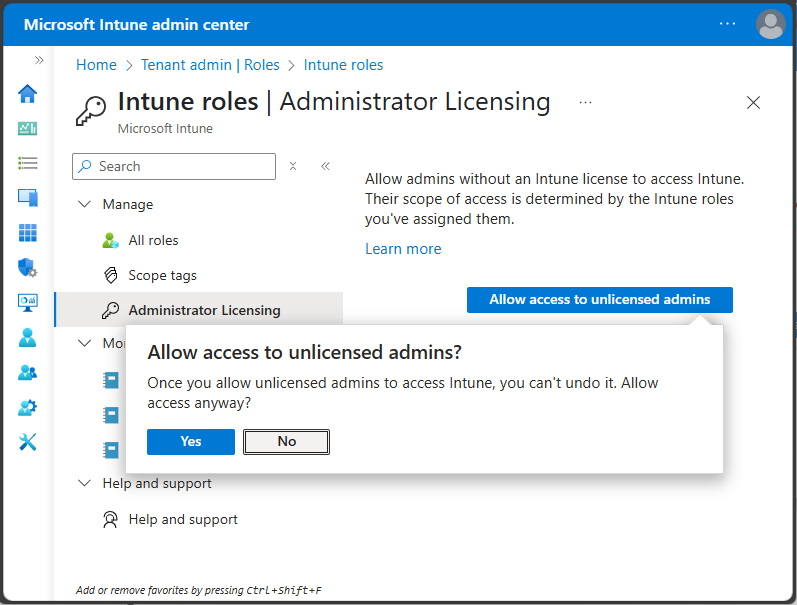The height and width of the screenshot is (605, 797).
Task: Click the user account avatar
Action: tap(771, 24)
